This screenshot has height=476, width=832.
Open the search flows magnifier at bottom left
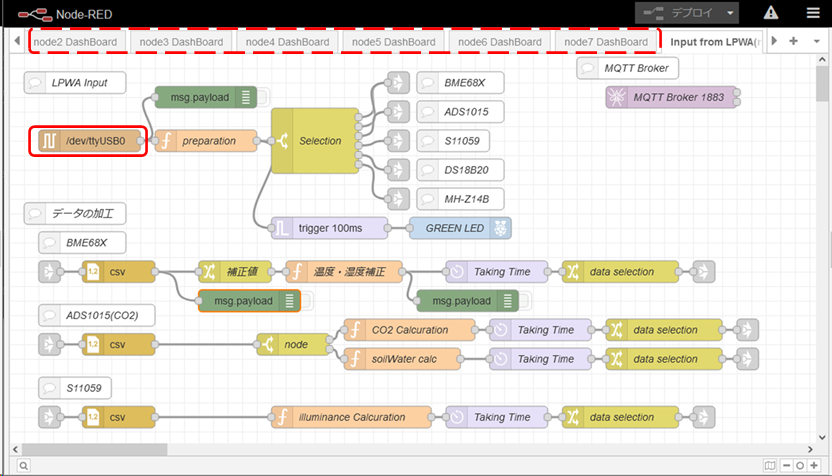click(x=23, y=465)
